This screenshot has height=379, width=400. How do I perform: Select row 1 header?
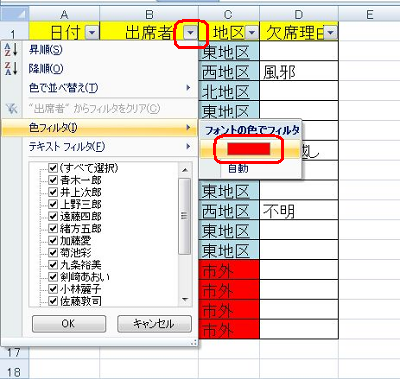coord(14,32)
